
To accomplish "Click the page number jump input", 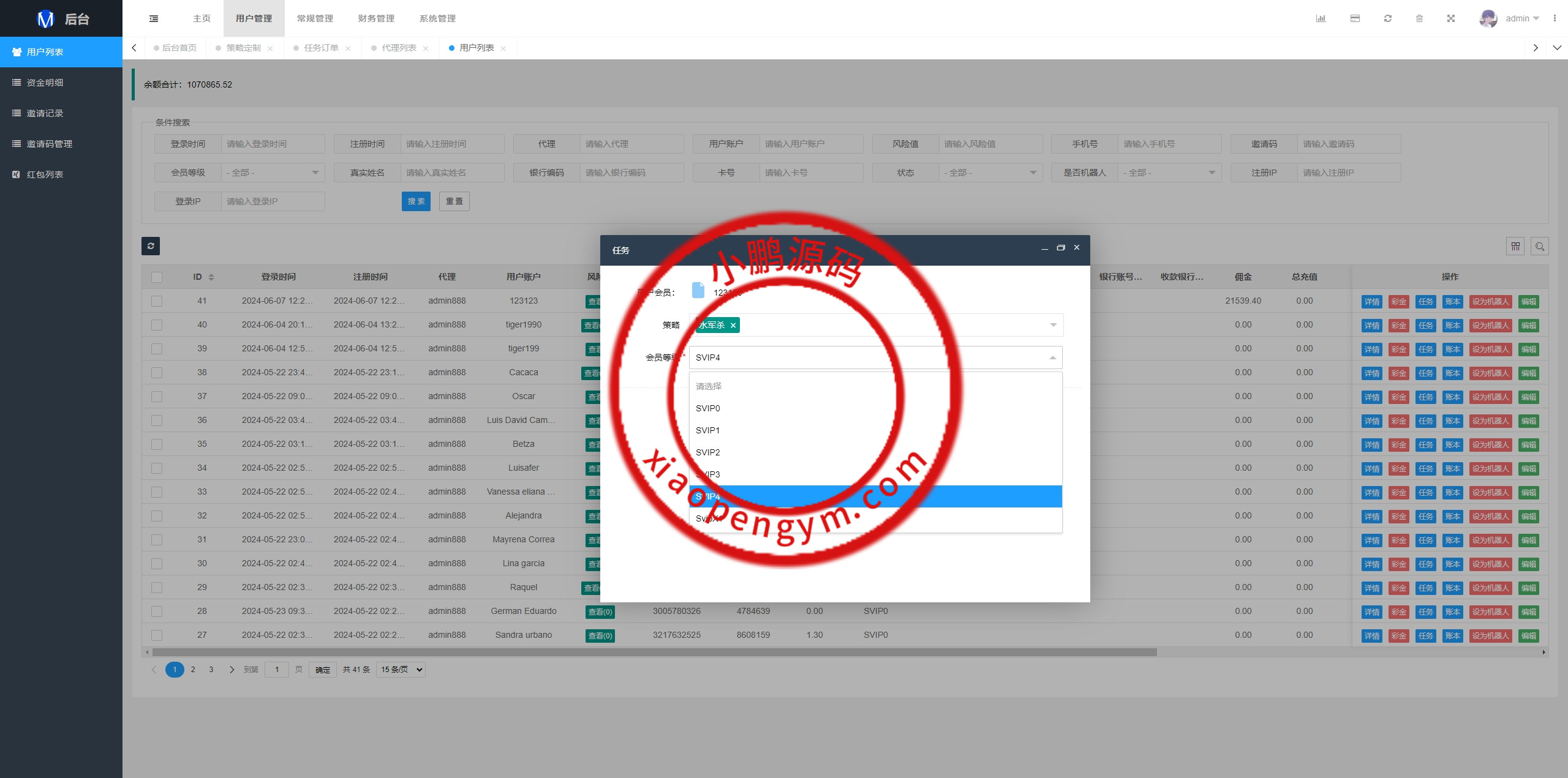I will (x=277, y=670).
